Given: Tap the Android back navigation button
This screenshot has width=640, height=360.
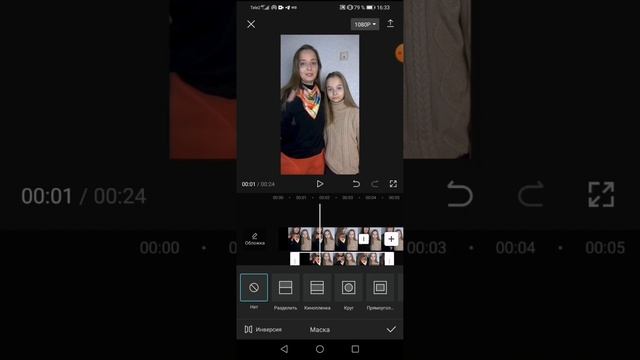Looking at the screenshot, I should point(284,349).
